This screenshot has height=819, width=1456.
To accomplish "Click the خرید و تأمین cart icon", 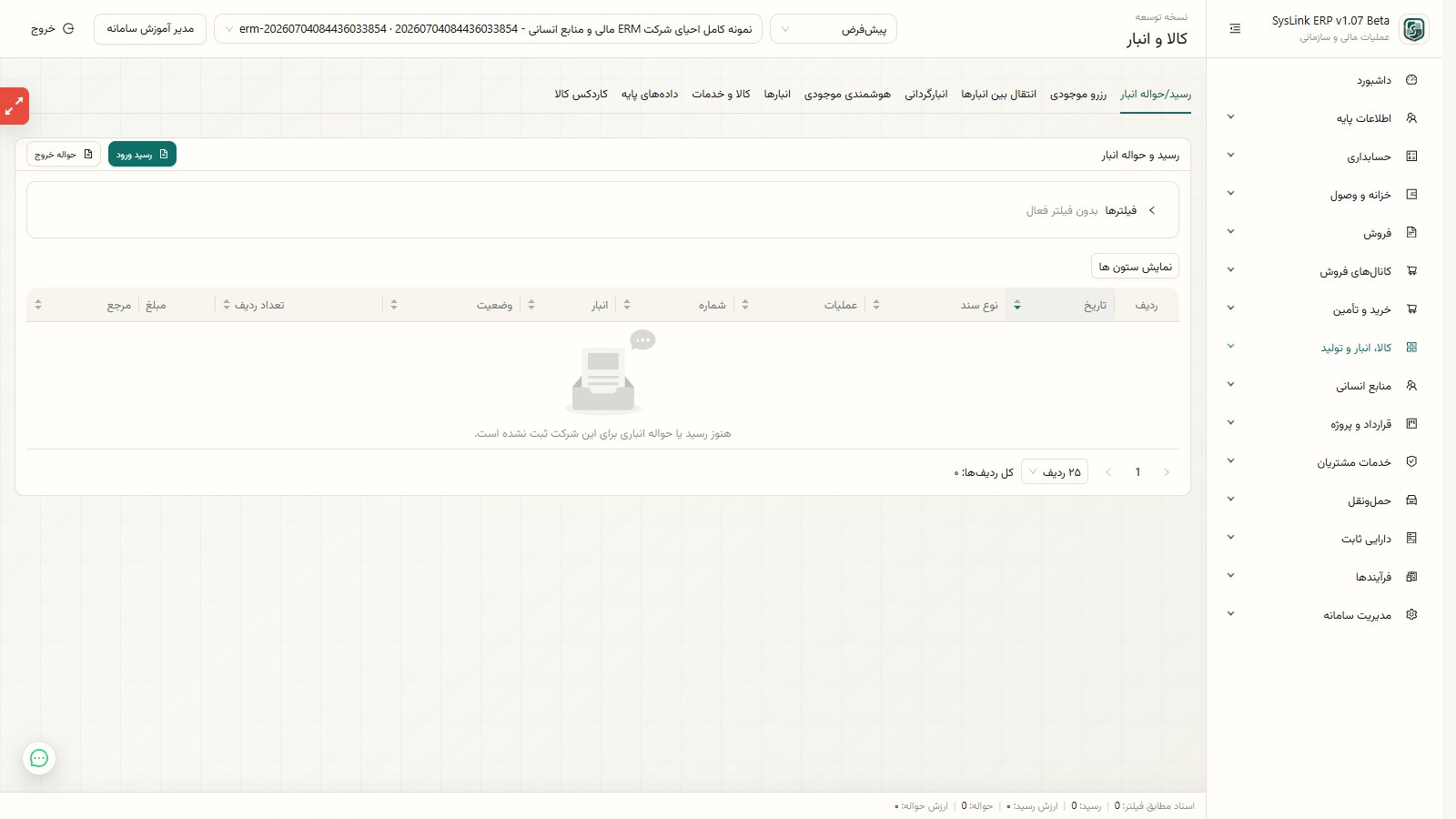I will 1411,309.
